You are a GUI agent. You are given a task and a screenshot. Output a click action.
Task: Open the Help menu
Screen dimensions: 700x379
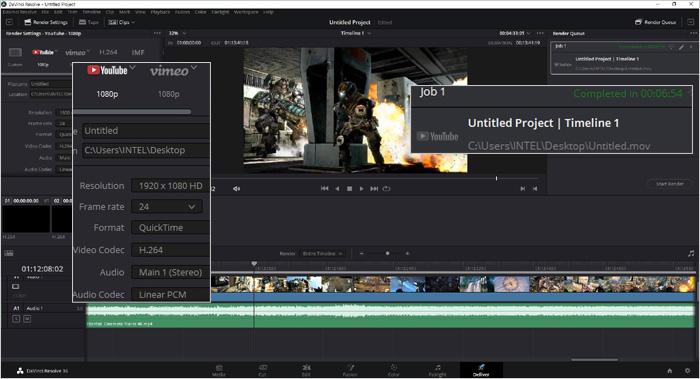[x=268, y=12]
